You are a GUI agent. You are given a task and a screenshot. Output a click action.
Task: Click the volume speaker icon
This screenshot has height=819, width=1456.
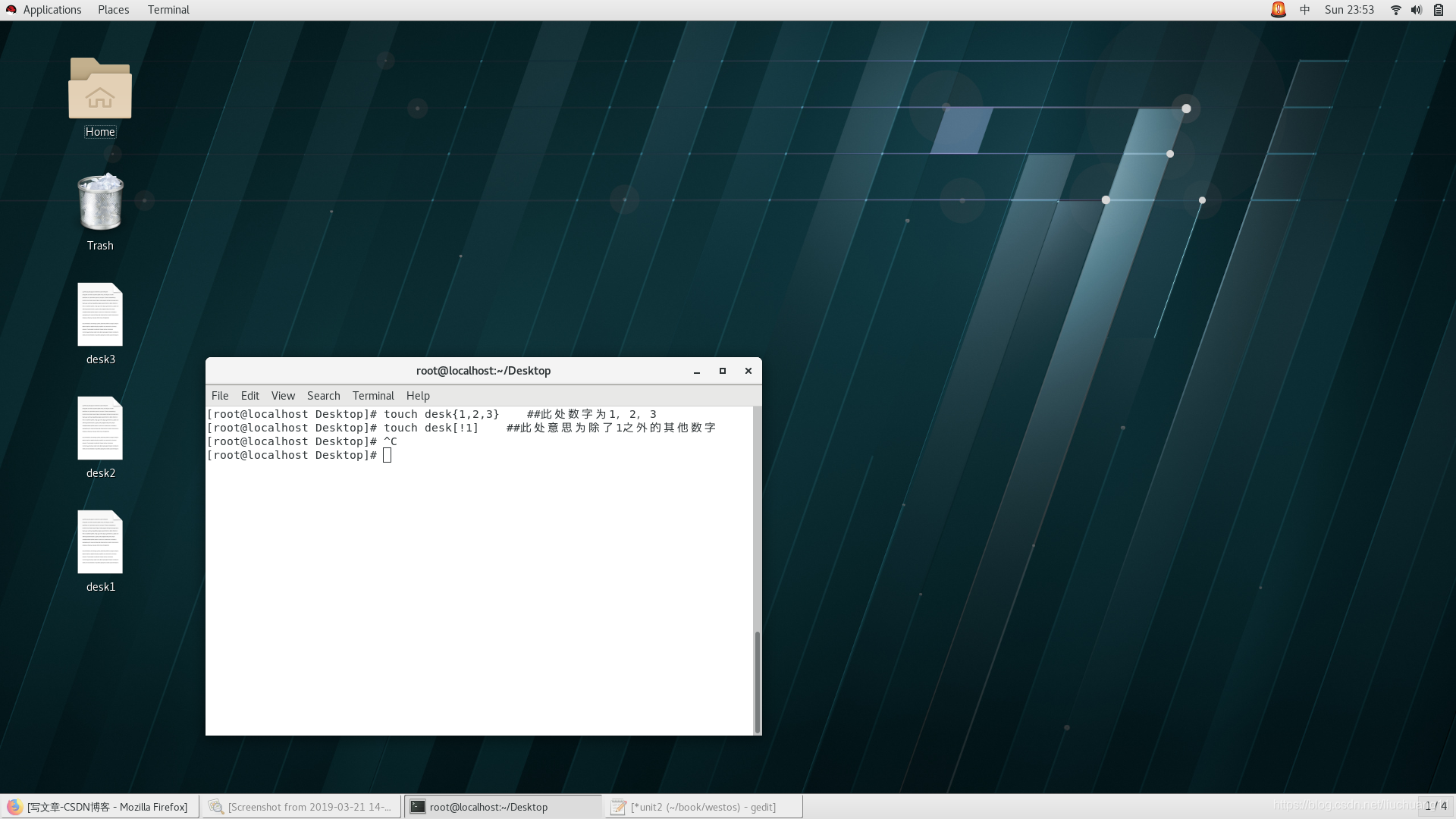click(x=1417, y=10)
